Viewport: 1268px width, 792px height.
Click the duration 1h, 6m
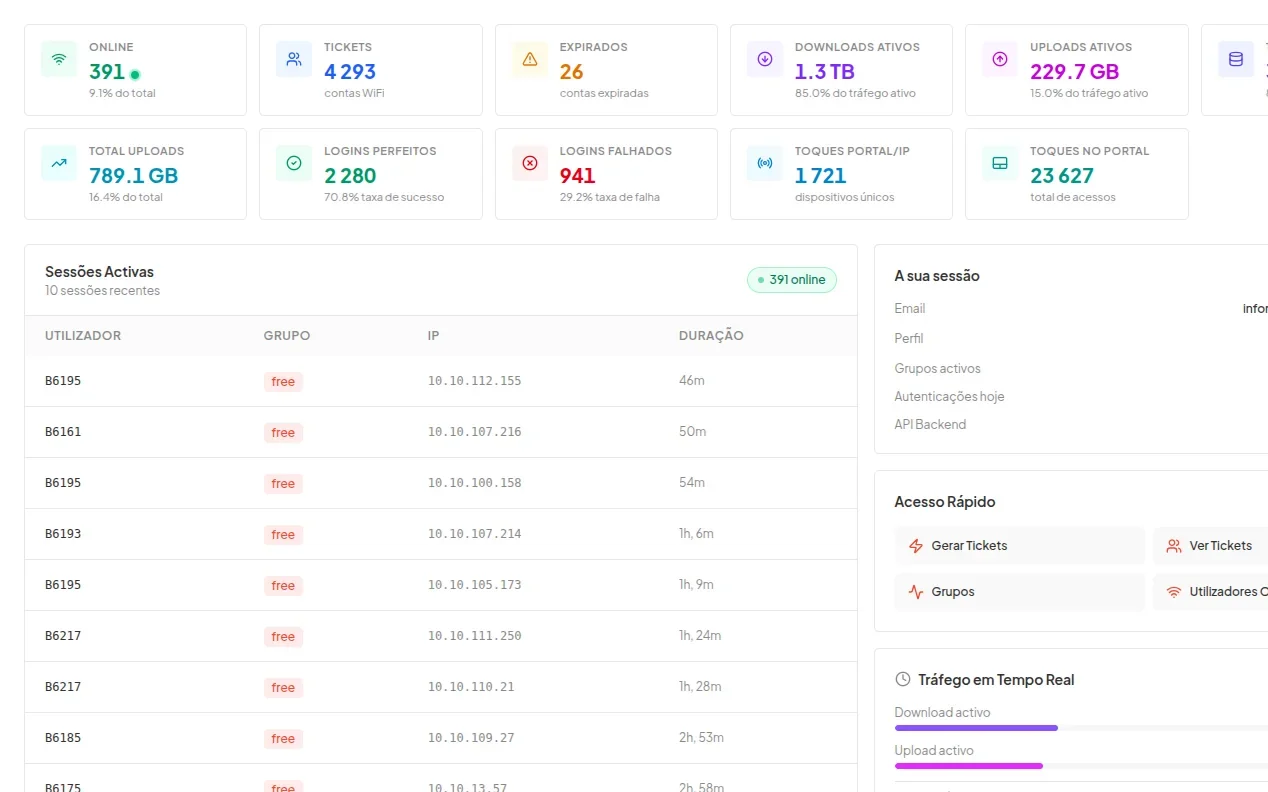(x=696, y=534)
